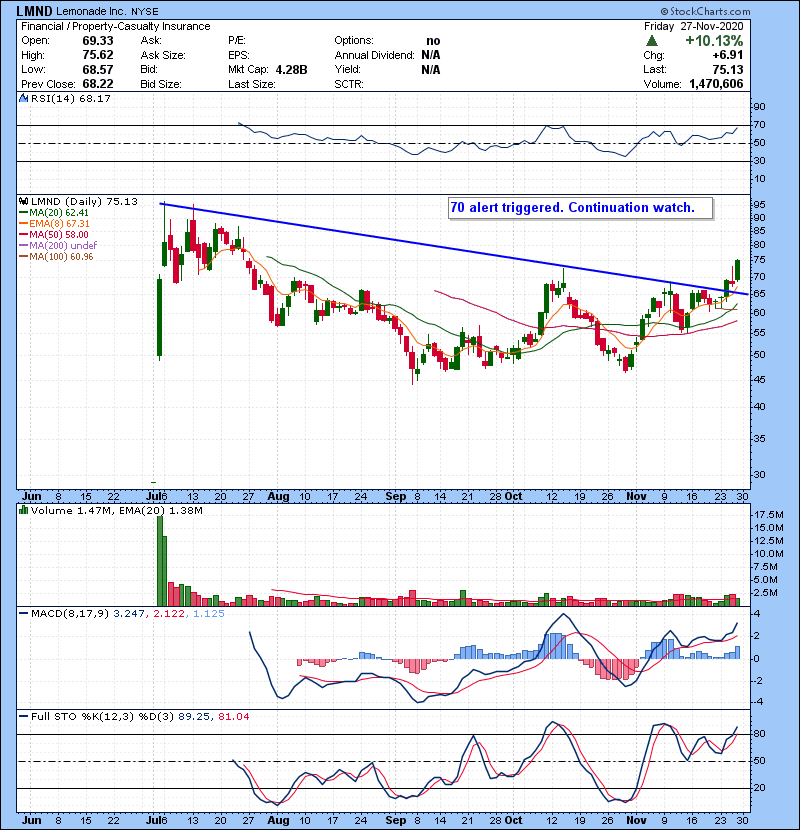The width and height of the screenshot is (800, 830).
Task: Click the MACD(8,17,9) panel label
Action: 69,614
